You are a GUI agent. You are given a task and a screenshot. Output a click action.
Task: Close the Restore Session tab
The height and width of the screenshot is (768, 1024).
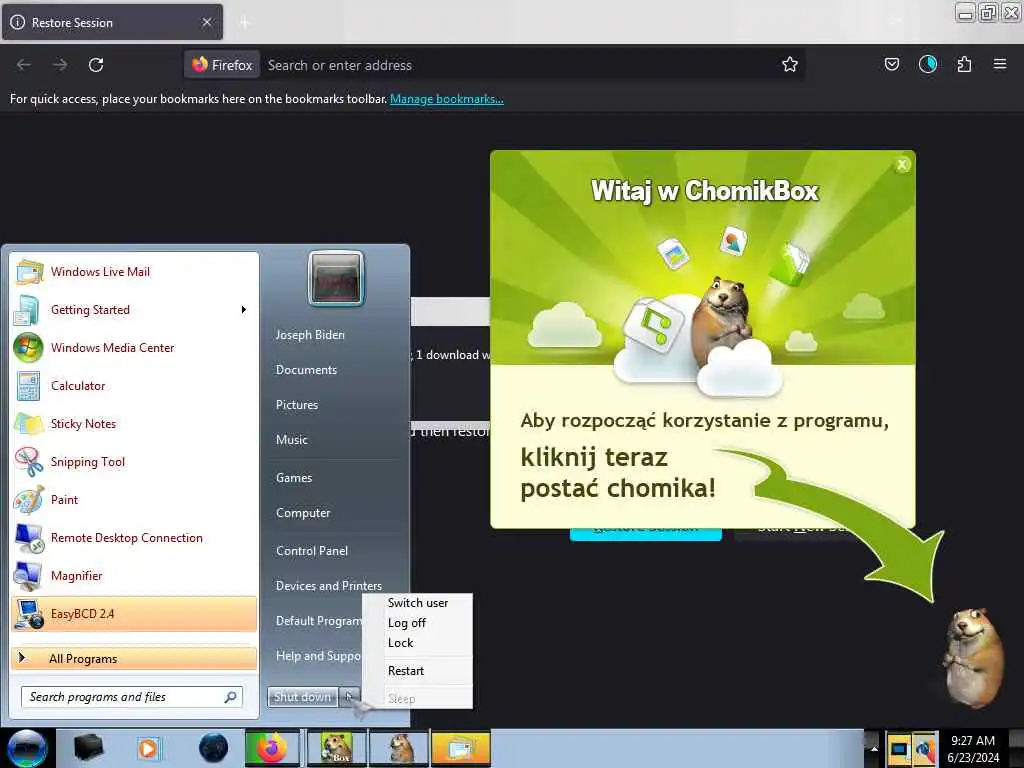[x=207, y=22]
